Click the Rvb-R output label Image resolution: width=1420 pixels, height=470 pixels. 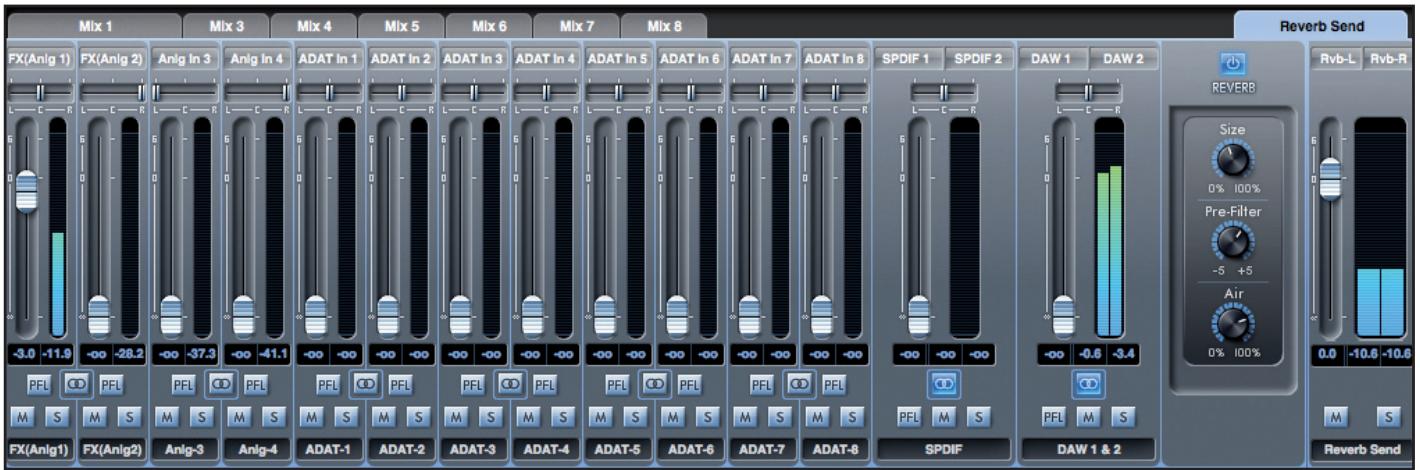pyautogui.click(x=1387, y=59)
